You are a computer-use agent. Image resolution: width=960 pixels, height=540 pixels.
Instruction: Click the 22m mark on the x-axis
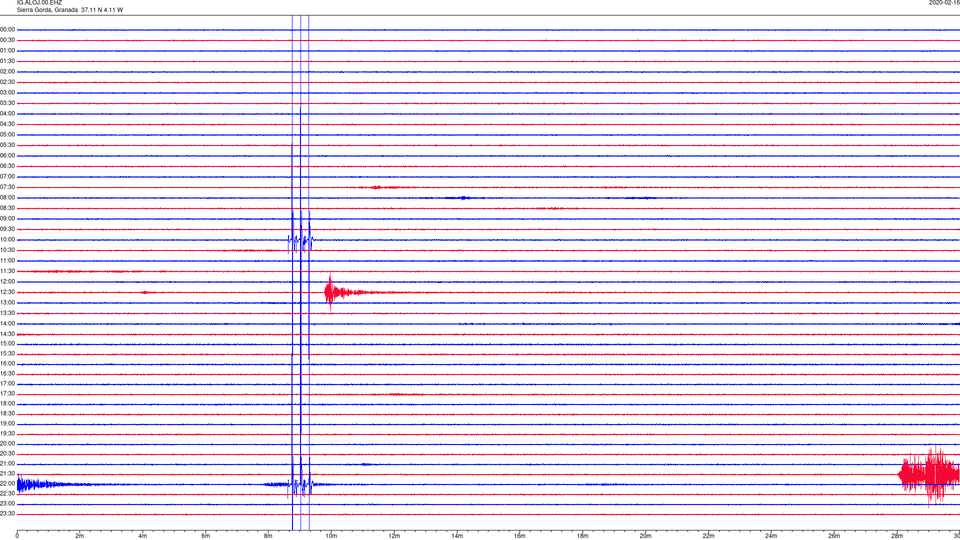[x=708, y=536]
